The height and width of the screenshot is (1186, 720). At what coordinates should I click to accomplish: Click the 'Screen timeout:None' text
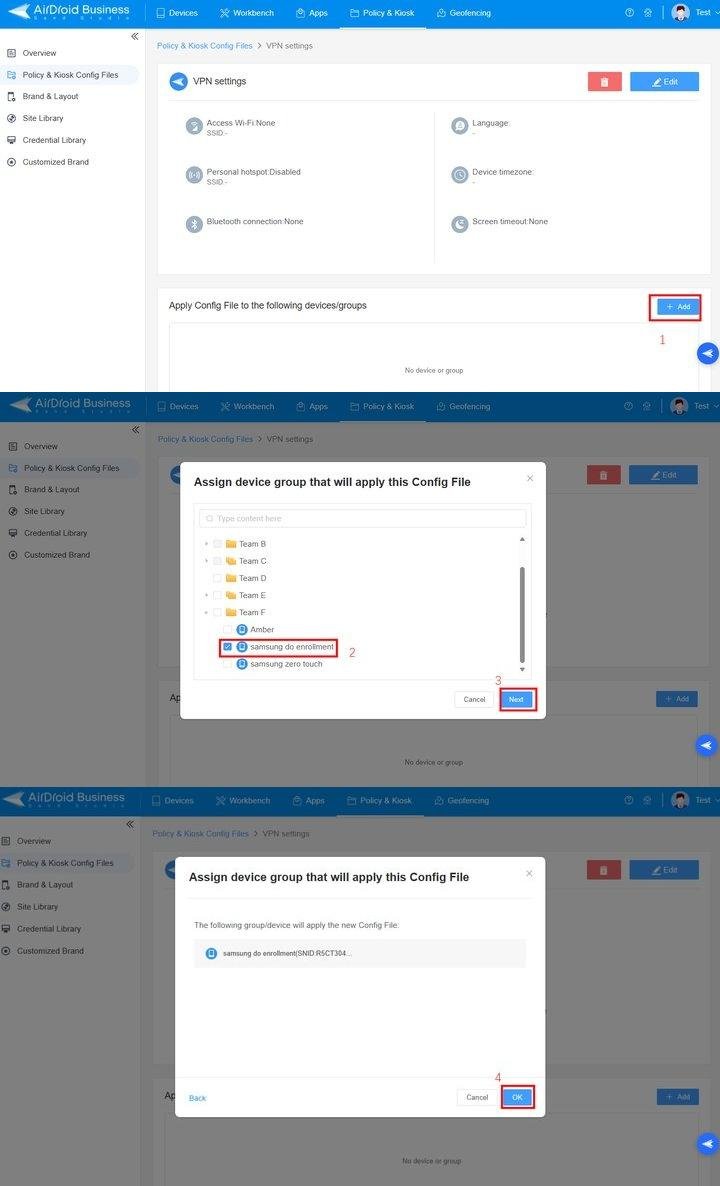[x=511, y=222]
